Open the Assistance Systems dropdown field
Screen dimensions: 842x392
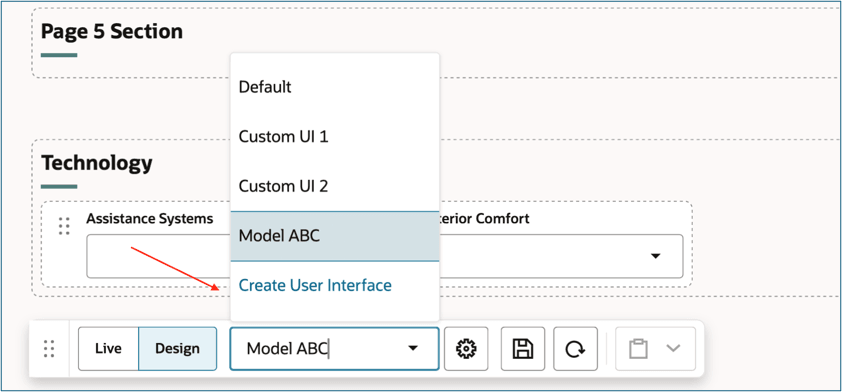158,256
